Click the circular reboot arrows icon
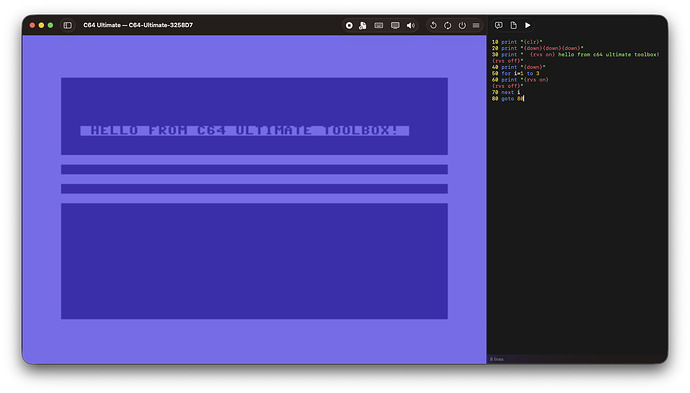This screenshot has height=393, width=690. point(448,26)
